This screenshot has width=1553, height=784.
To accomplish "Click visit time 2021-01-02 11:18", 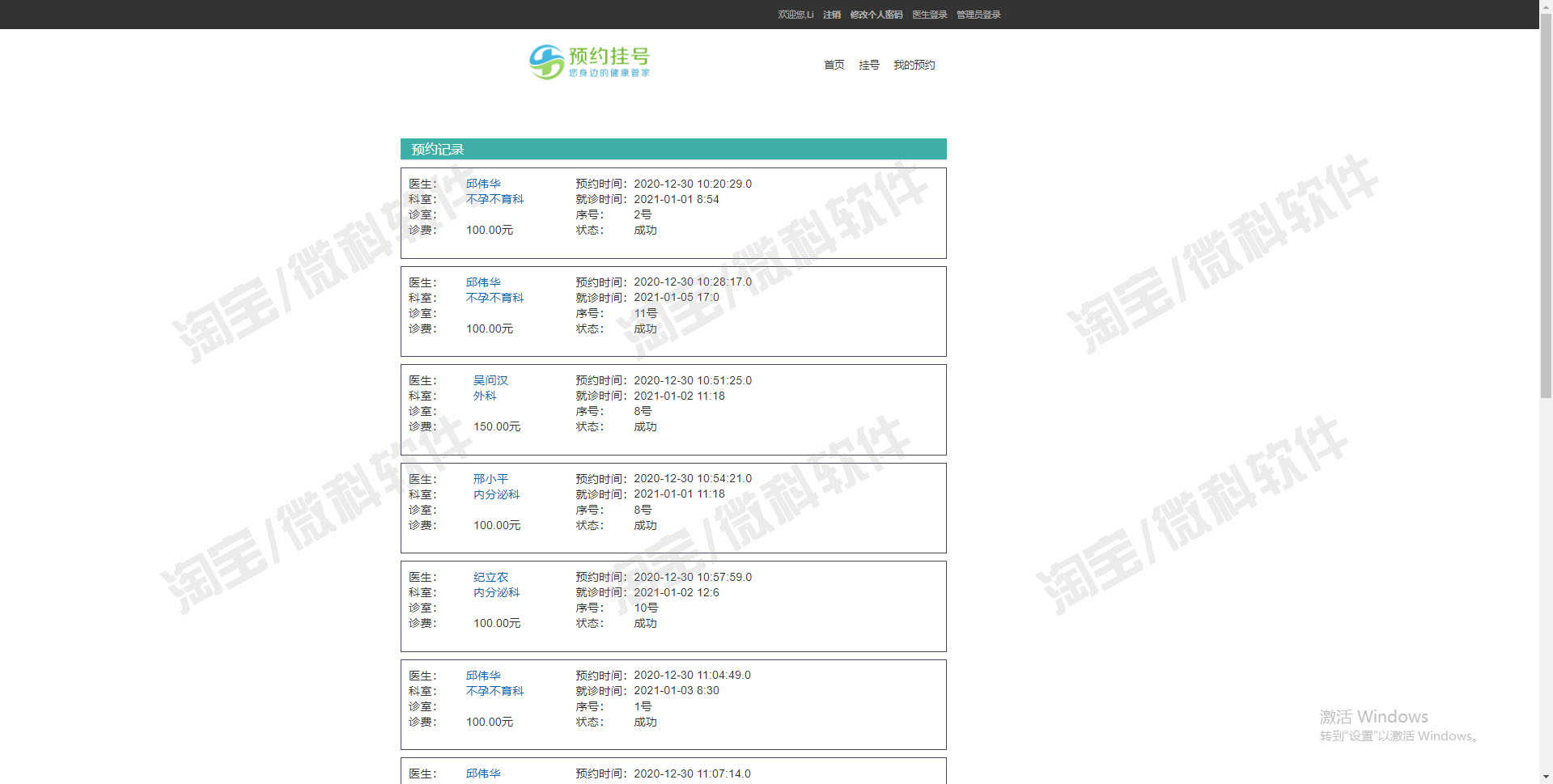I will (x=679, y=396).
